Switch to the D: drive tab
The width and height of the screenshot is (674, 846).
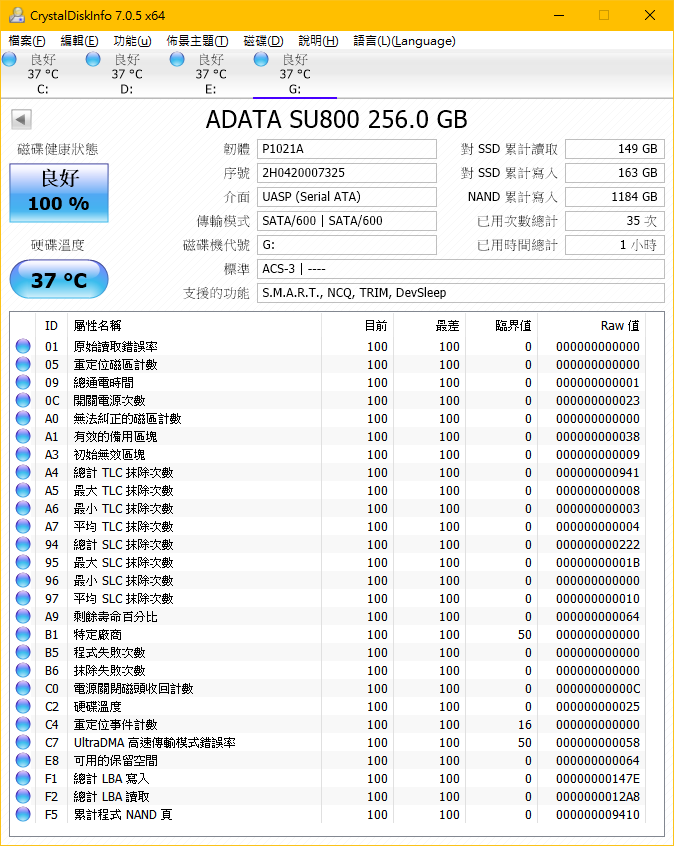click(x=127, y=74)
